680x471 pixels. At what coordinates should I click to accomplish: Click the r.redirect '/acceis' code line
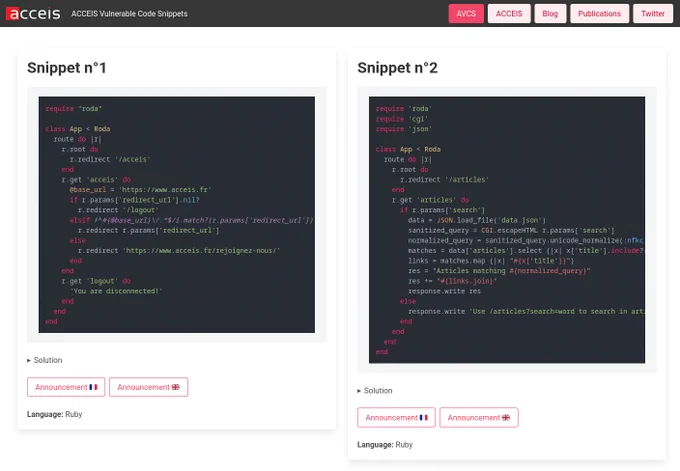110,159
